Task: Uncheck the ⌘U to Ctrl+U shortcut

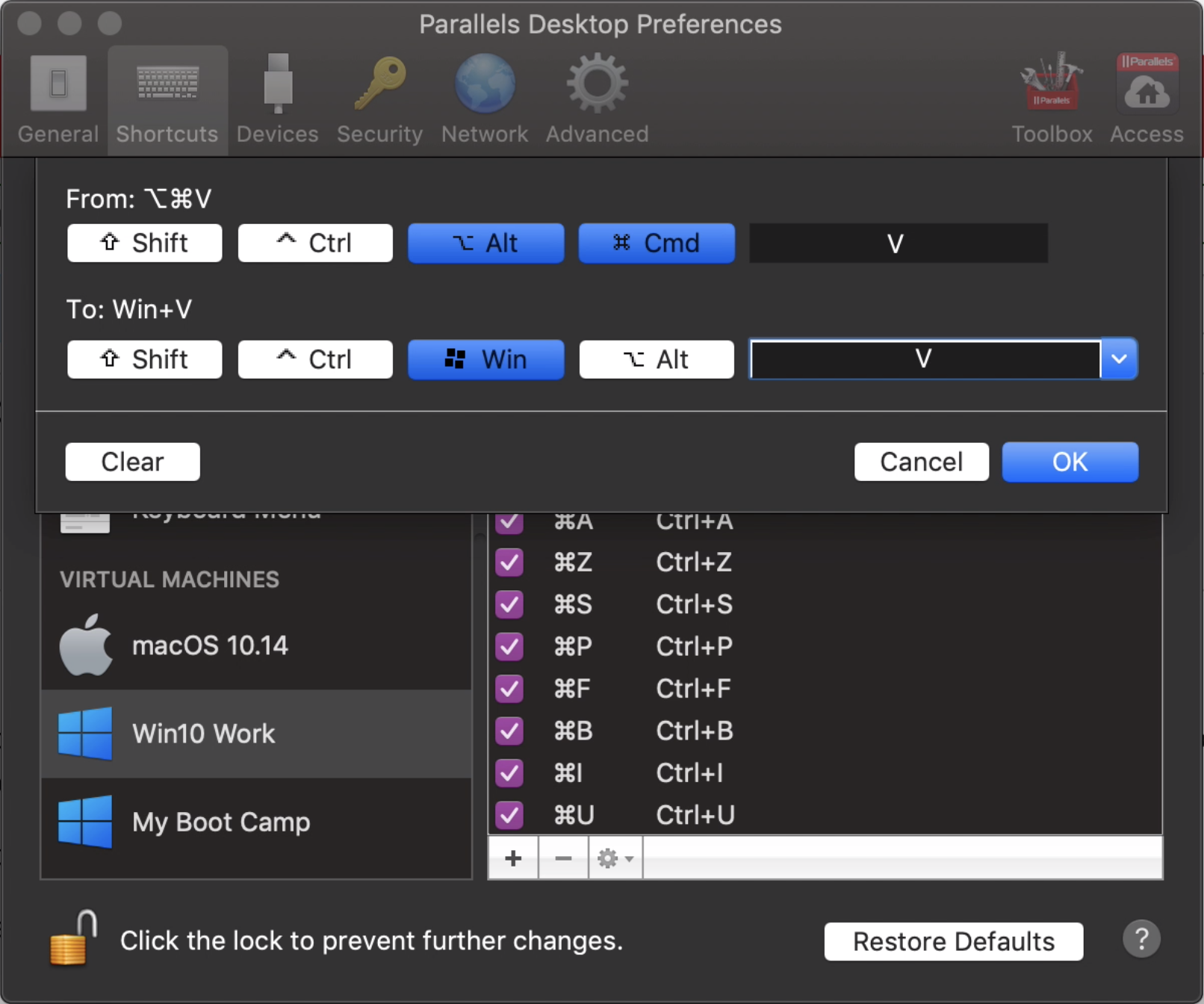Action: coord(509,815)
